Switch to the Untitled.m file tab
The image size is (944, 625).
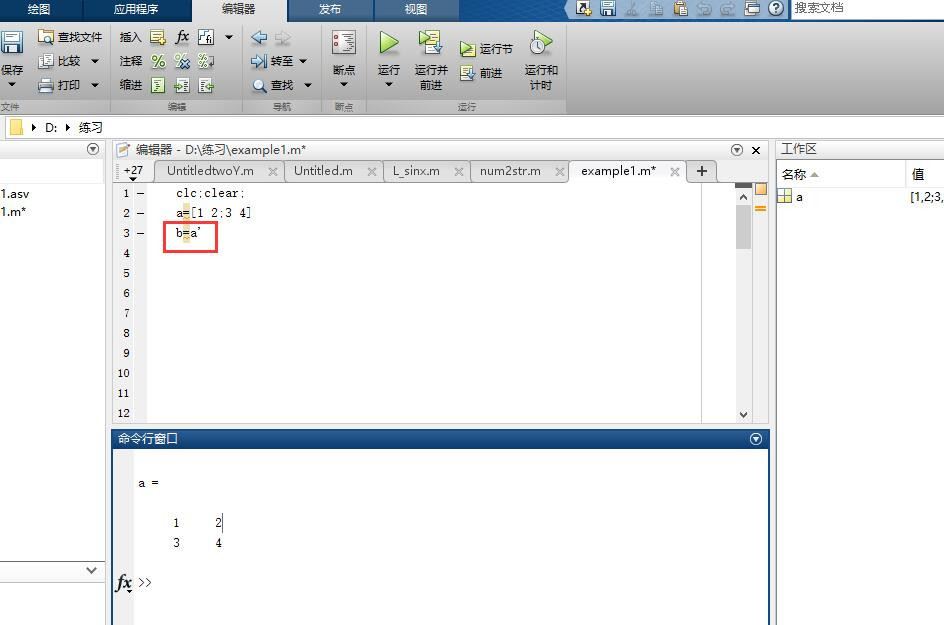point(323,171)
